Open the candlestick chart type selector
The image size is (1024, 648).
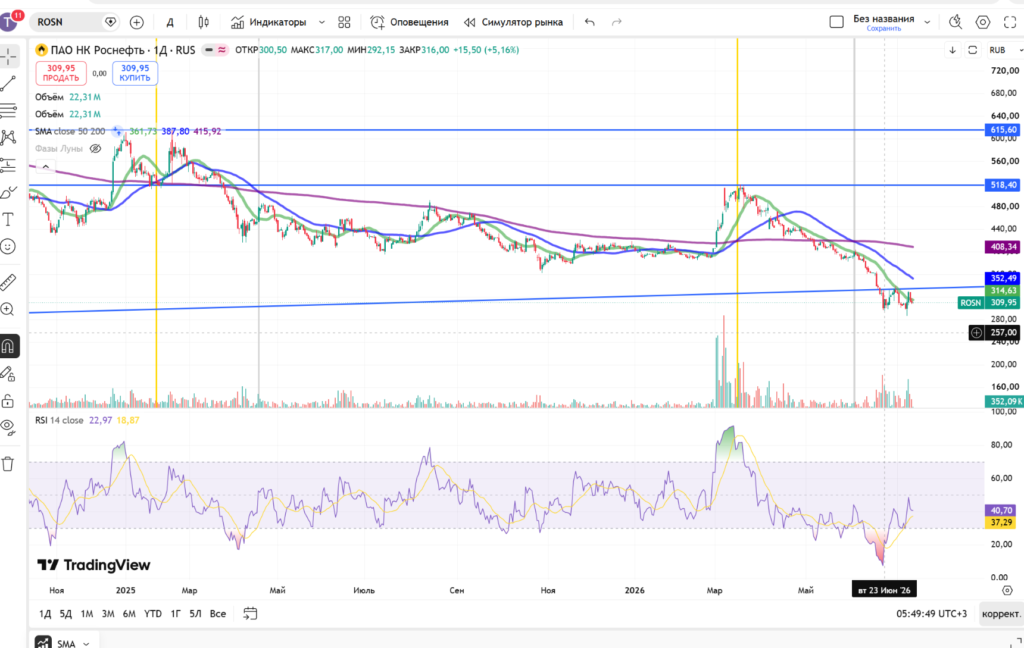pyautogui.click(x=204, y=22)
